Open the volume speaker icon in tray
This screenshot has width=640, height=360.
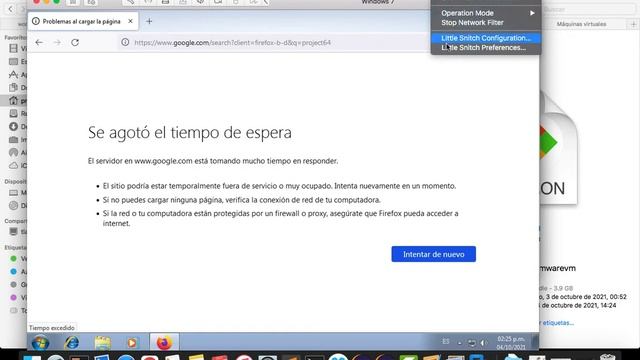point(484,343)
